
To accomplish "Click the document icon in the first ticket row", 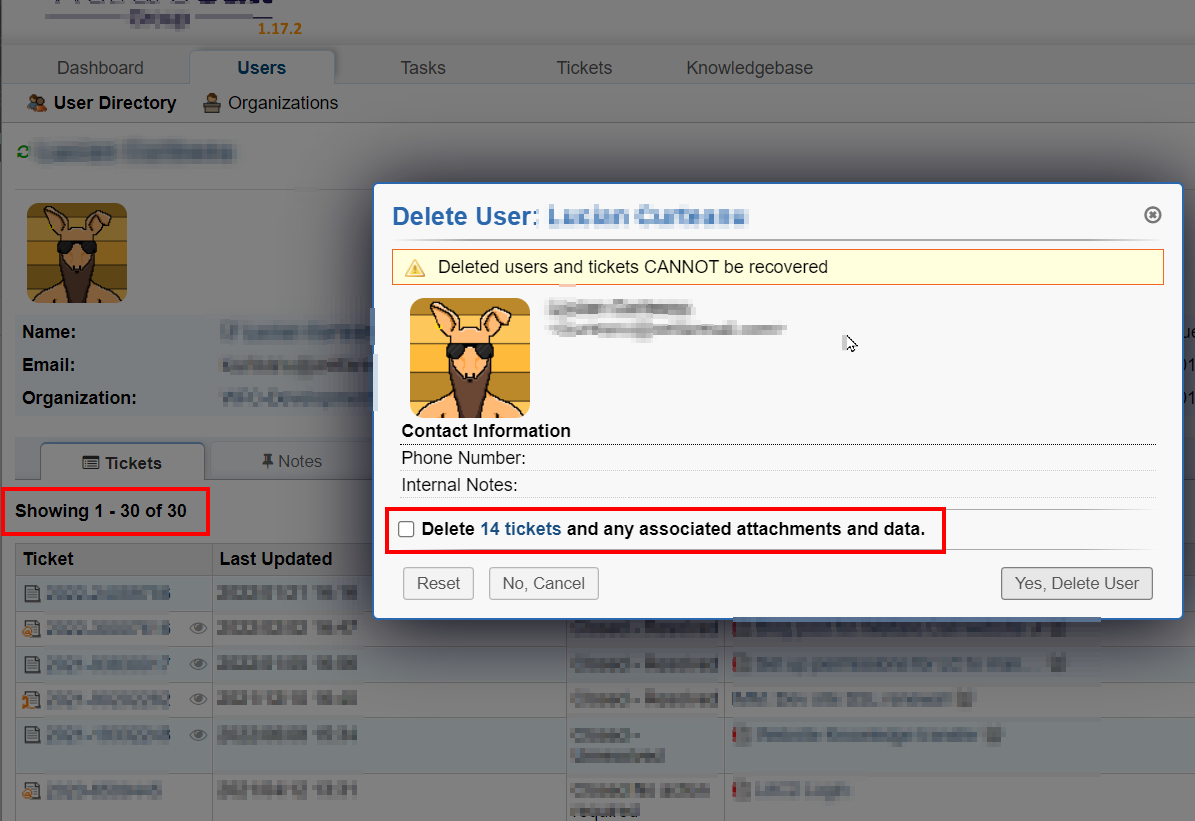I will 32,594.
